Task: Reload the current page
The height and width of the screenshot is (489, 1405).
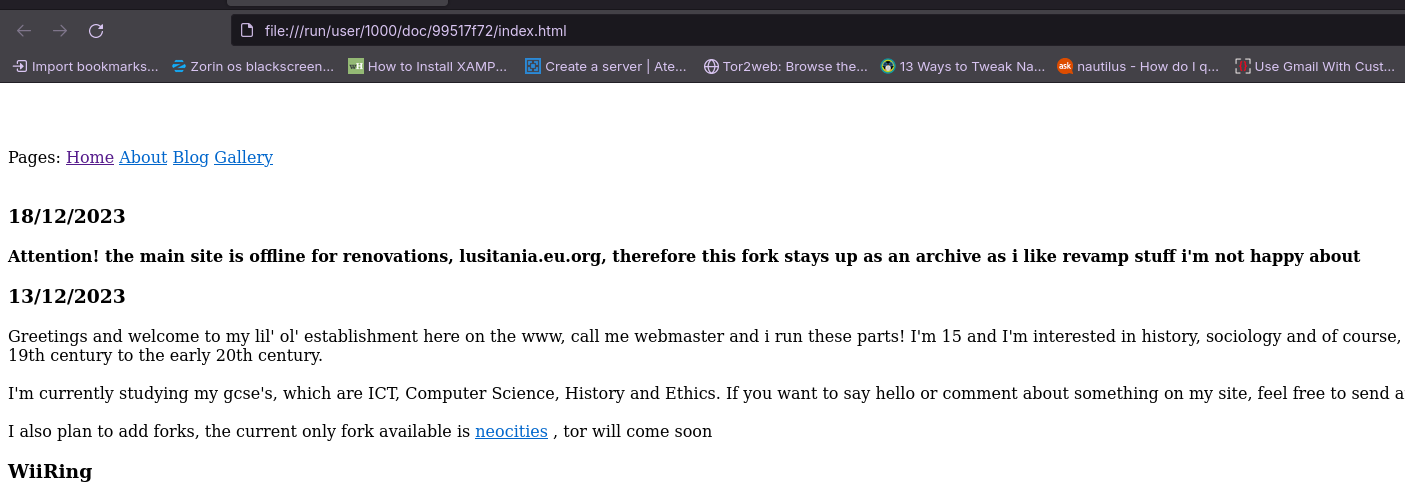Action: coord(96,31)
